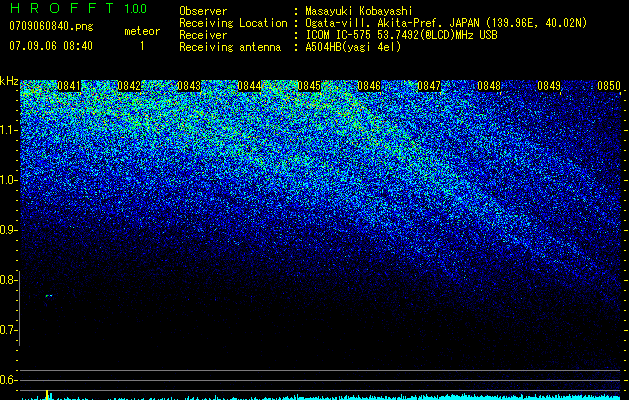Click the 0844 time marker
629x400 pixels.
point(249,86)
